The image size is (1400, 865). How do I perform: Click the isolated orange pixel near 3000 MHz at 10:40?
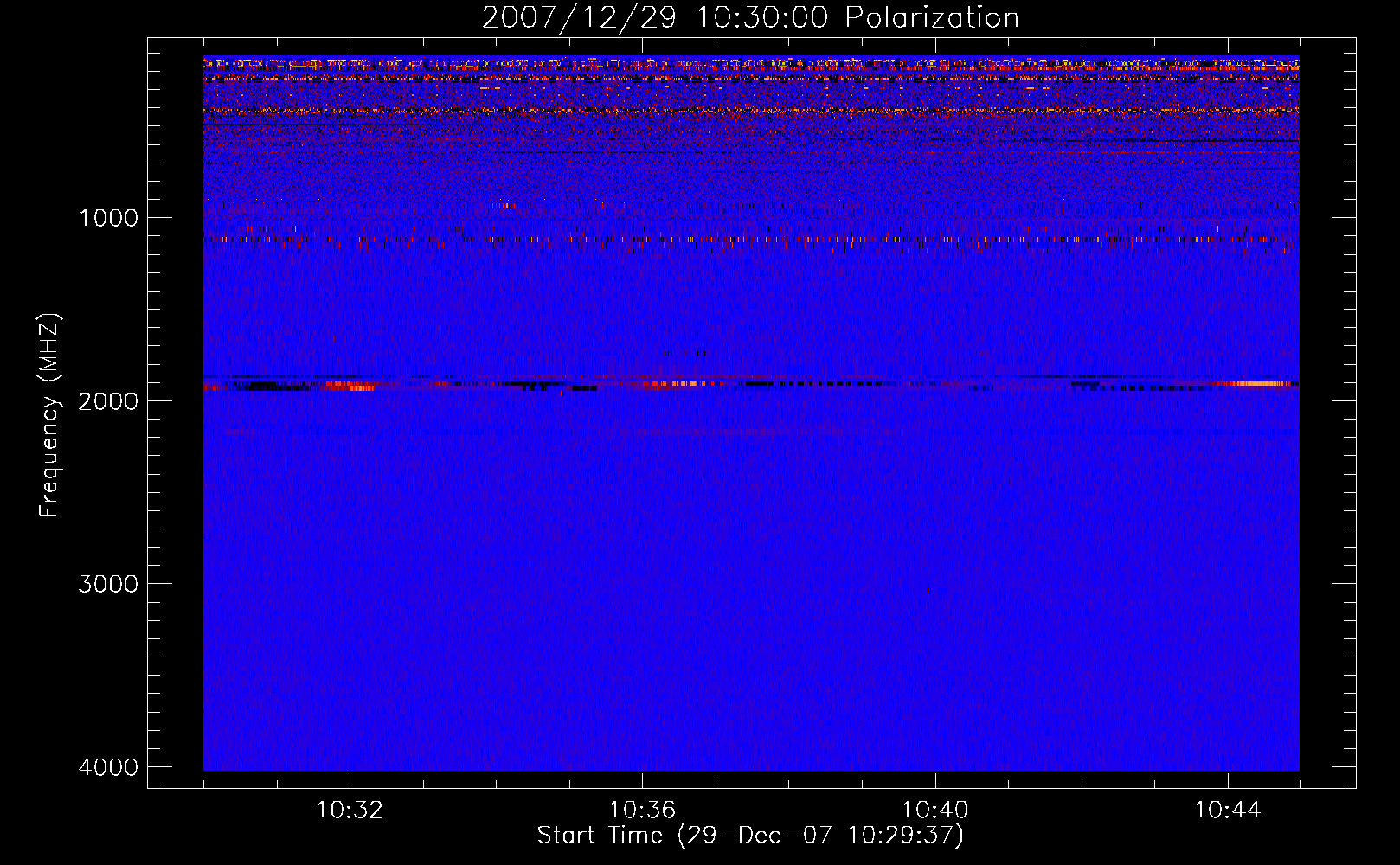tap(928, 591)
